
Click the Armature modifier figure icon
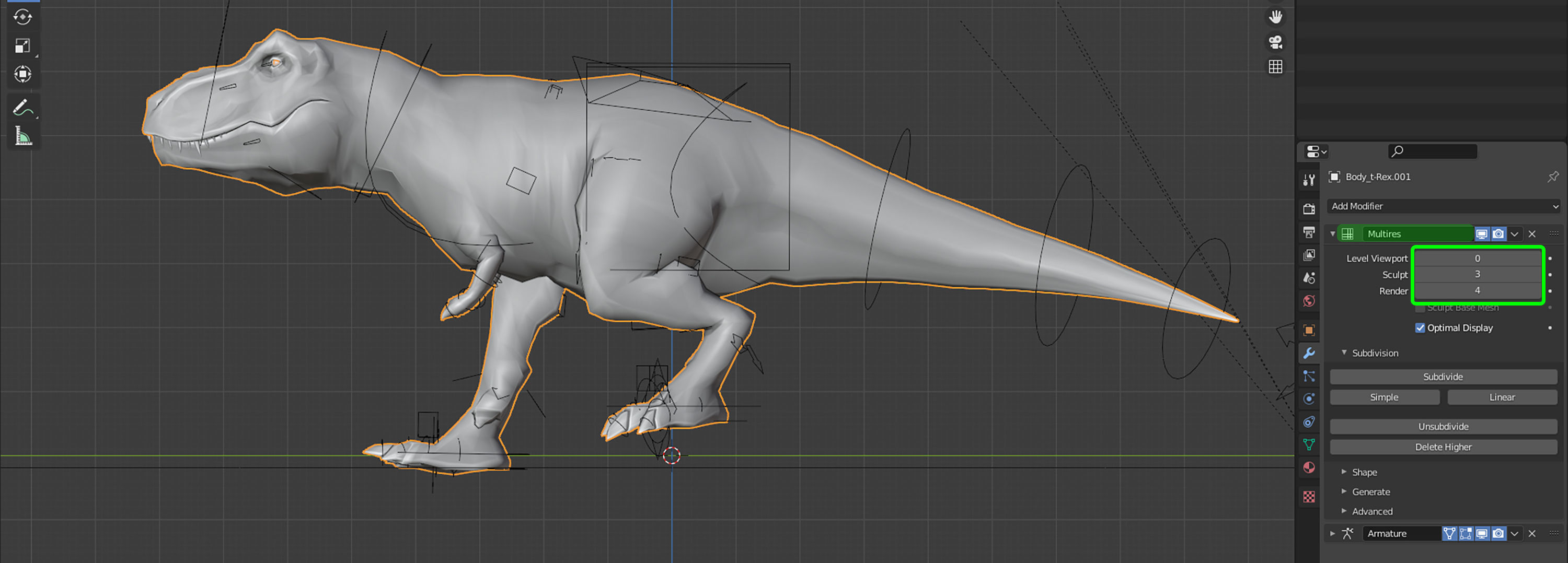(x=1347, y=534)
